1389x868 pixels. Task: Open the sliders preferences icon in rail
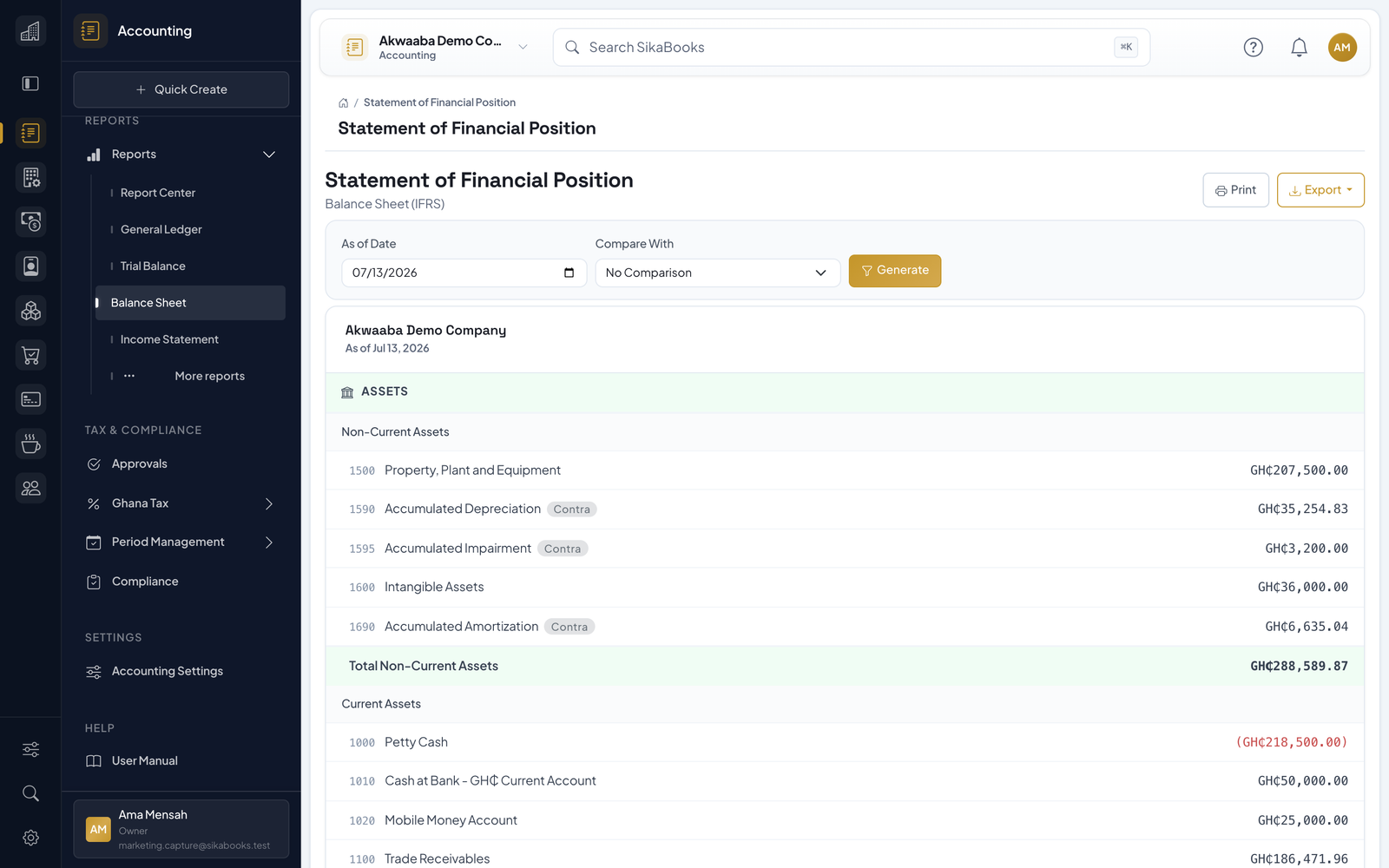point(30,749)
